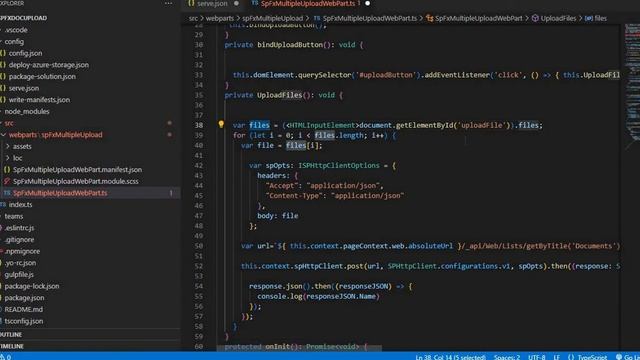This screenshot has width=640, height=360.
Task: Collapse the src folder
Action: (9, 123)
